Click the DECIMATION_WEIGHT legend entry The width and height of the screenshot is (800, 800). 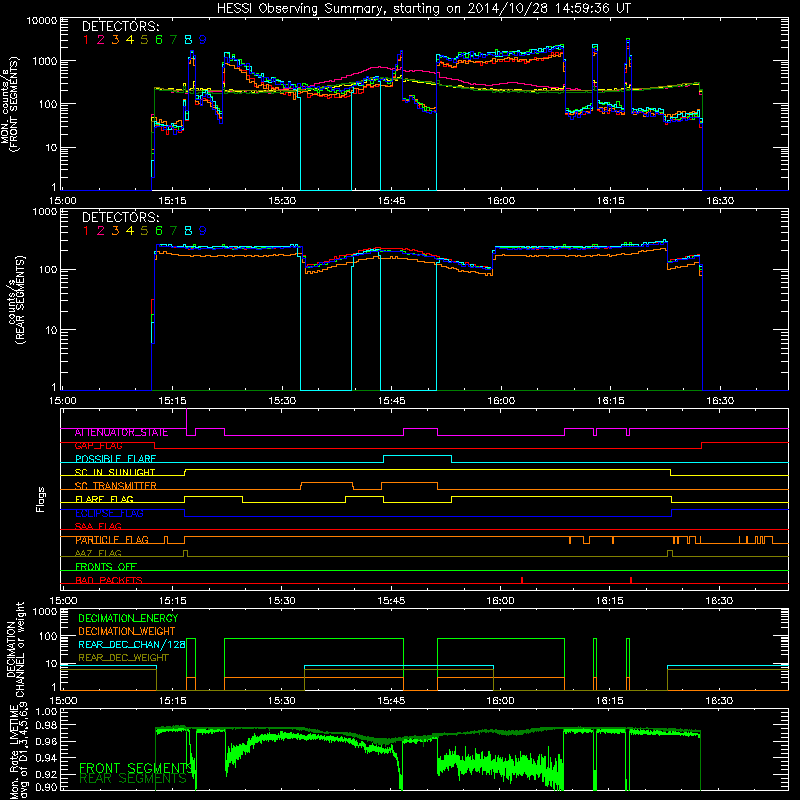coord(127,631)
